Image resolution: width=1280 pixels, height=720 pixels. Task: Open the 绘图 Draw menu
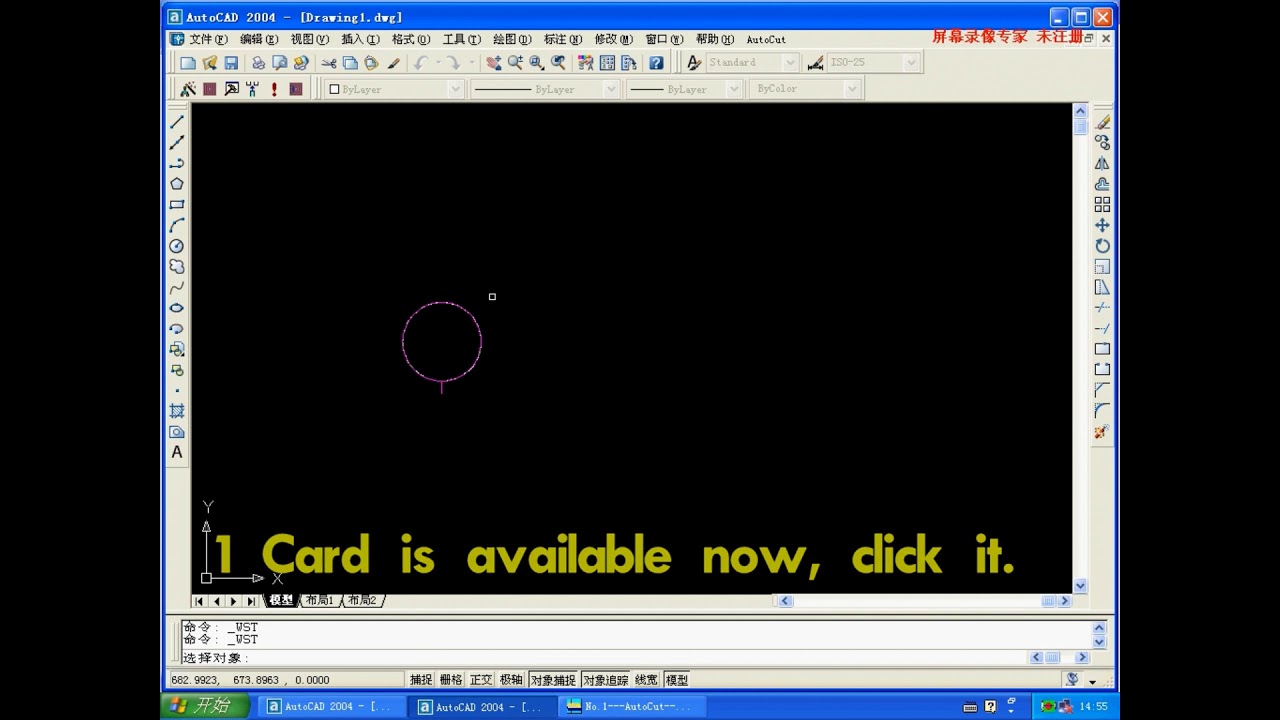click(512, 39)
